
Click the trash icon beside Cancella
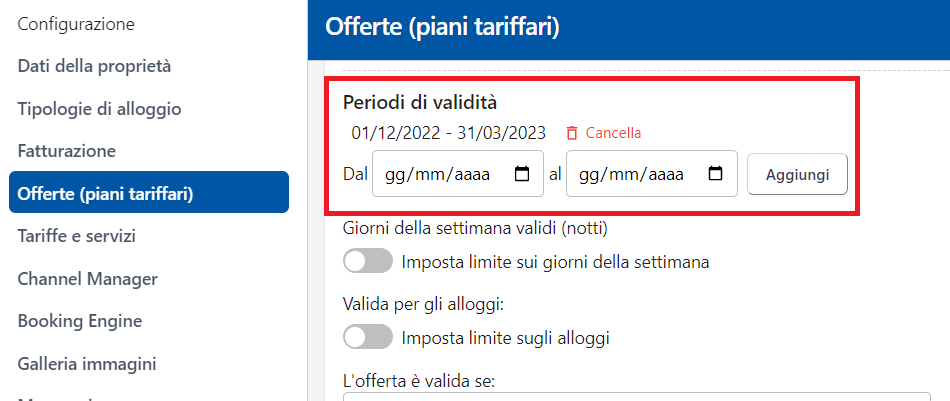coord(572,132)
